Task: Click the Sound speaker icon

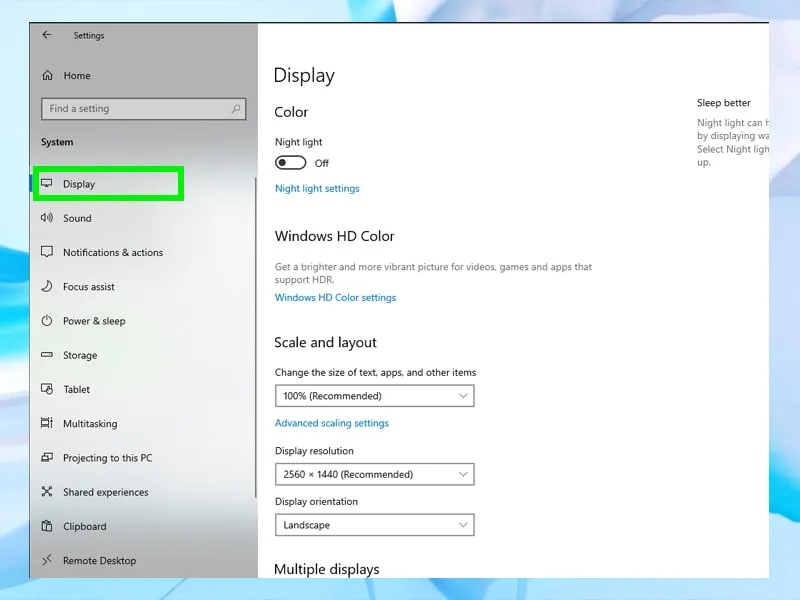Action: click(47, 218)
